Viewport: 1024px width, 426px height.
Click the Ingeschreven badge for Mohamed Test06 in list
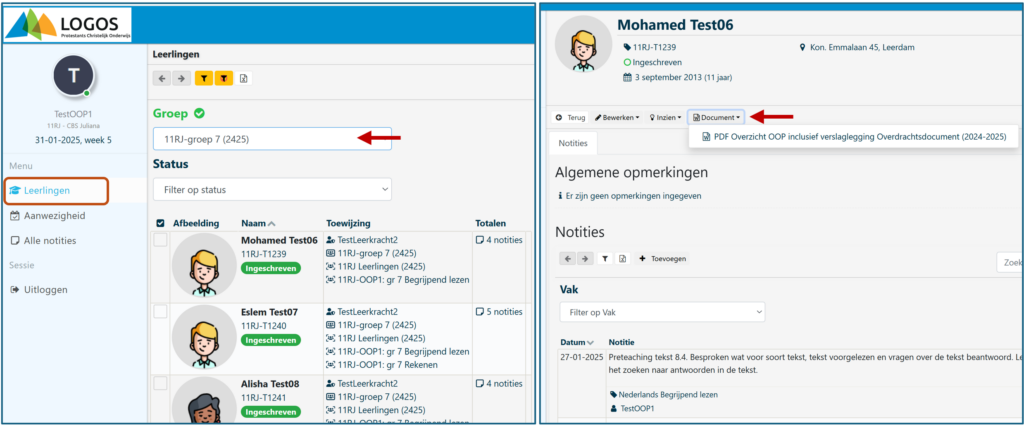[271, 268]
